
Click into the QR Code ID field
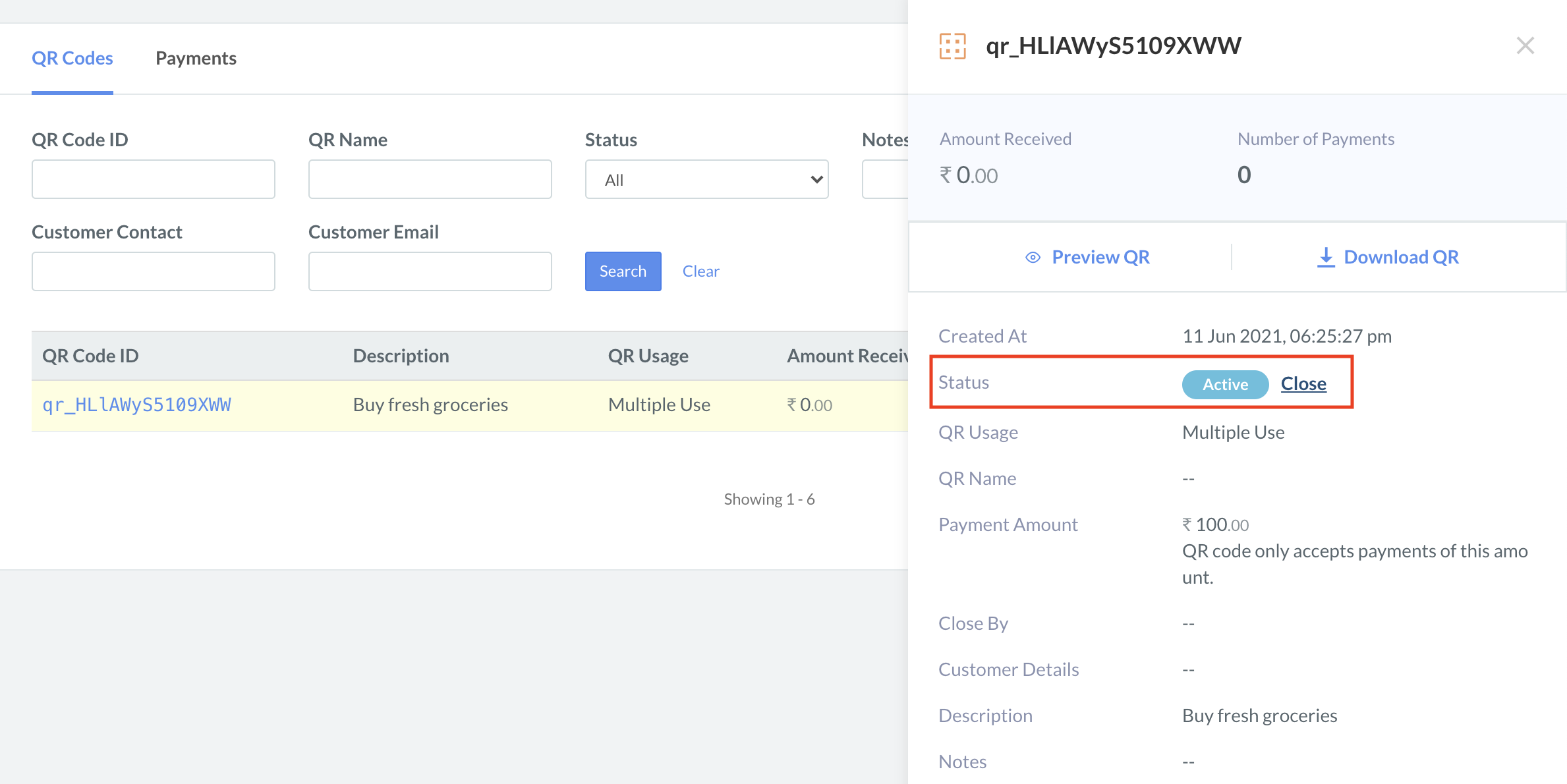(153, 179)
